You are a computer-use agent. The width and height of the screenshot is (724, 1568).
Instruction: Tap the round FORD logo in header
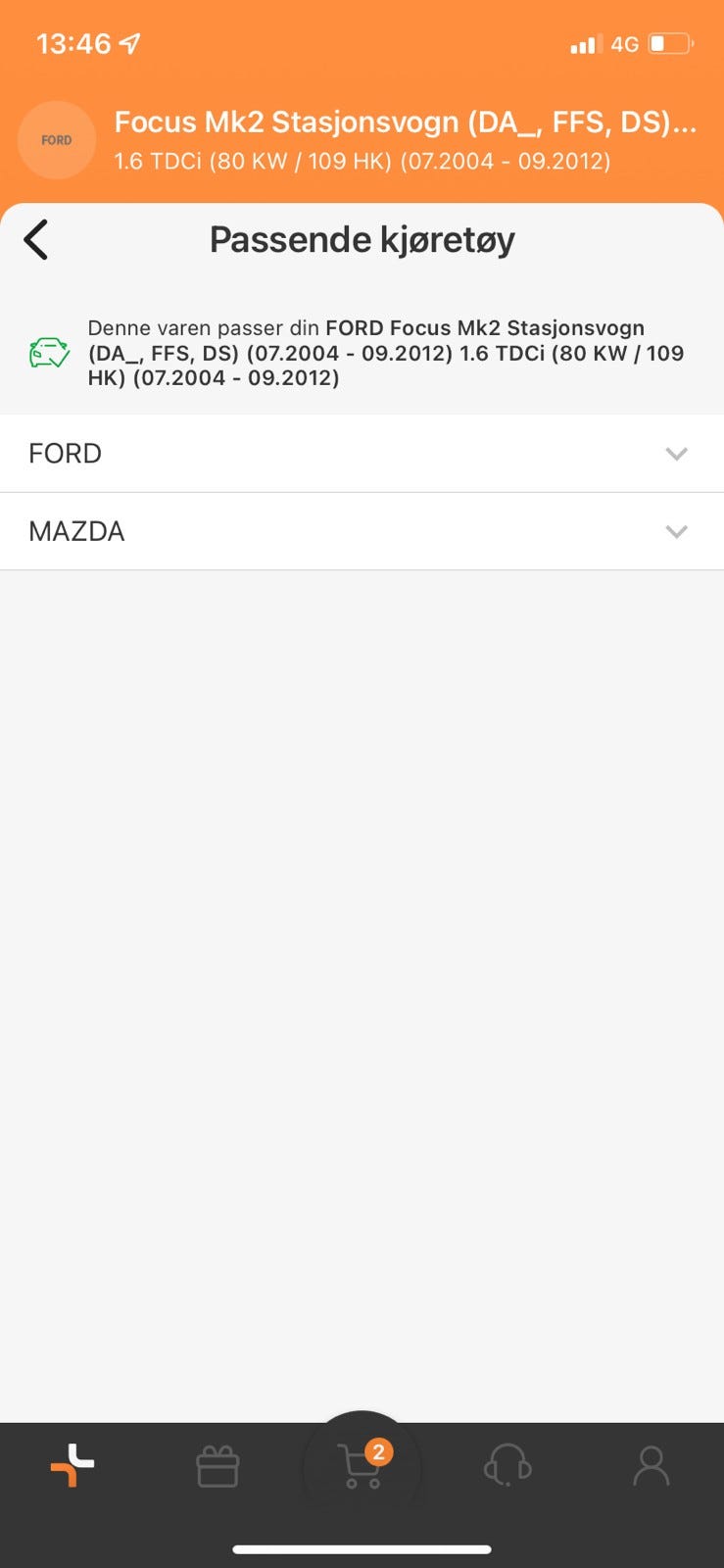57,140
